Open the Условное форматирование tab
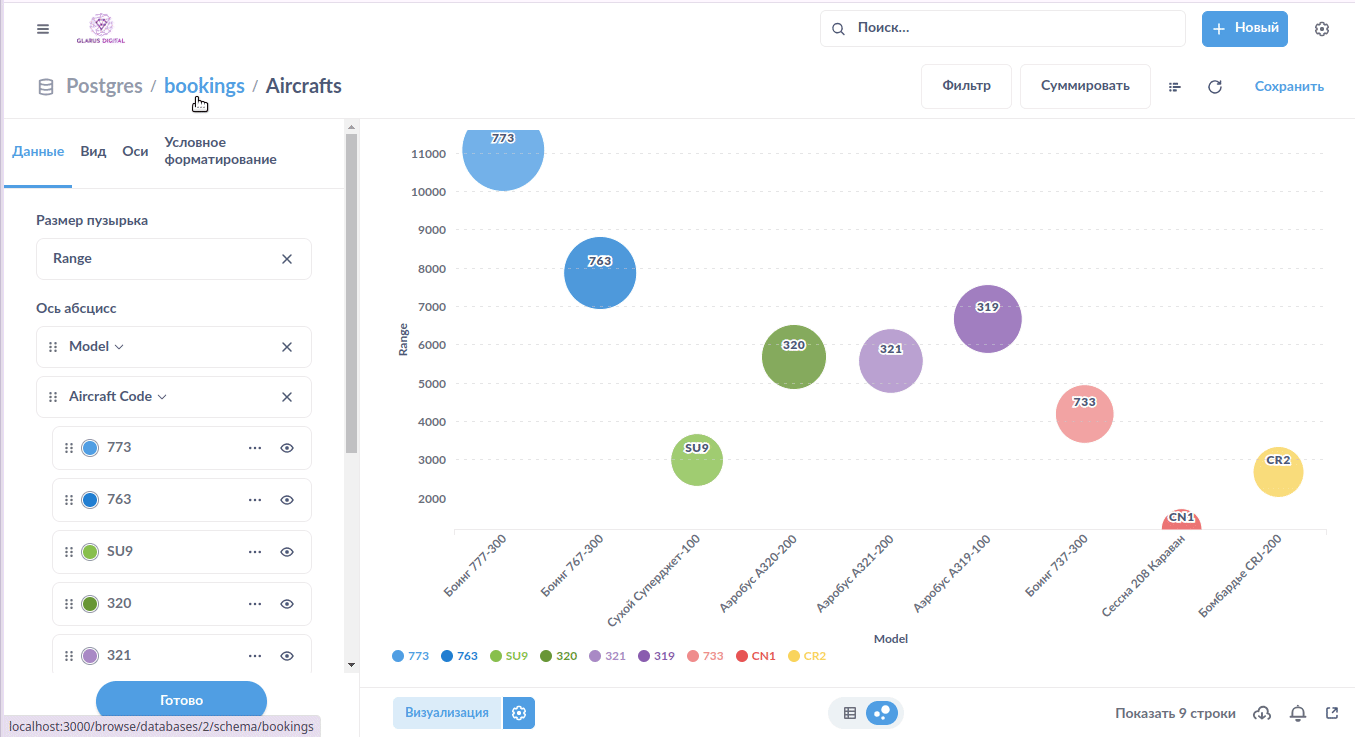The image size is (1355, 737). pos(220,151)
